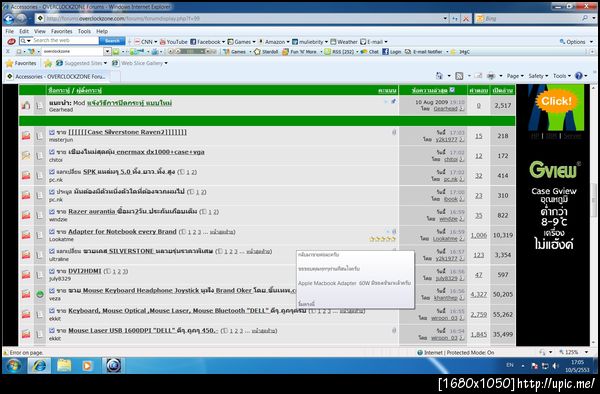Image resolution: width=600 pixels, height=394 pixels.
Task: Click check mark prefix of Razer aurantia thread
Action: tap(52, 212)
